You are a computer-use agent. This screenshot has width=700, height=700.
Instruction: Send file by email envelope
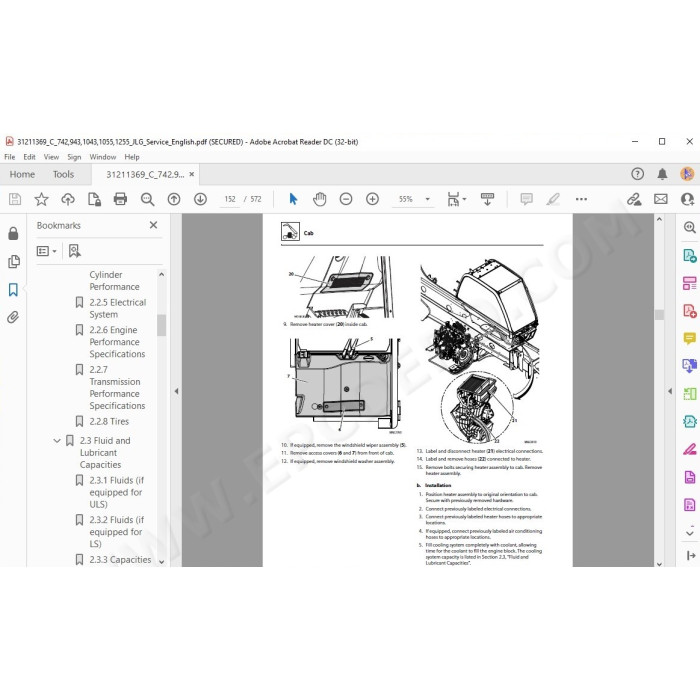click(x=661, y=199)
